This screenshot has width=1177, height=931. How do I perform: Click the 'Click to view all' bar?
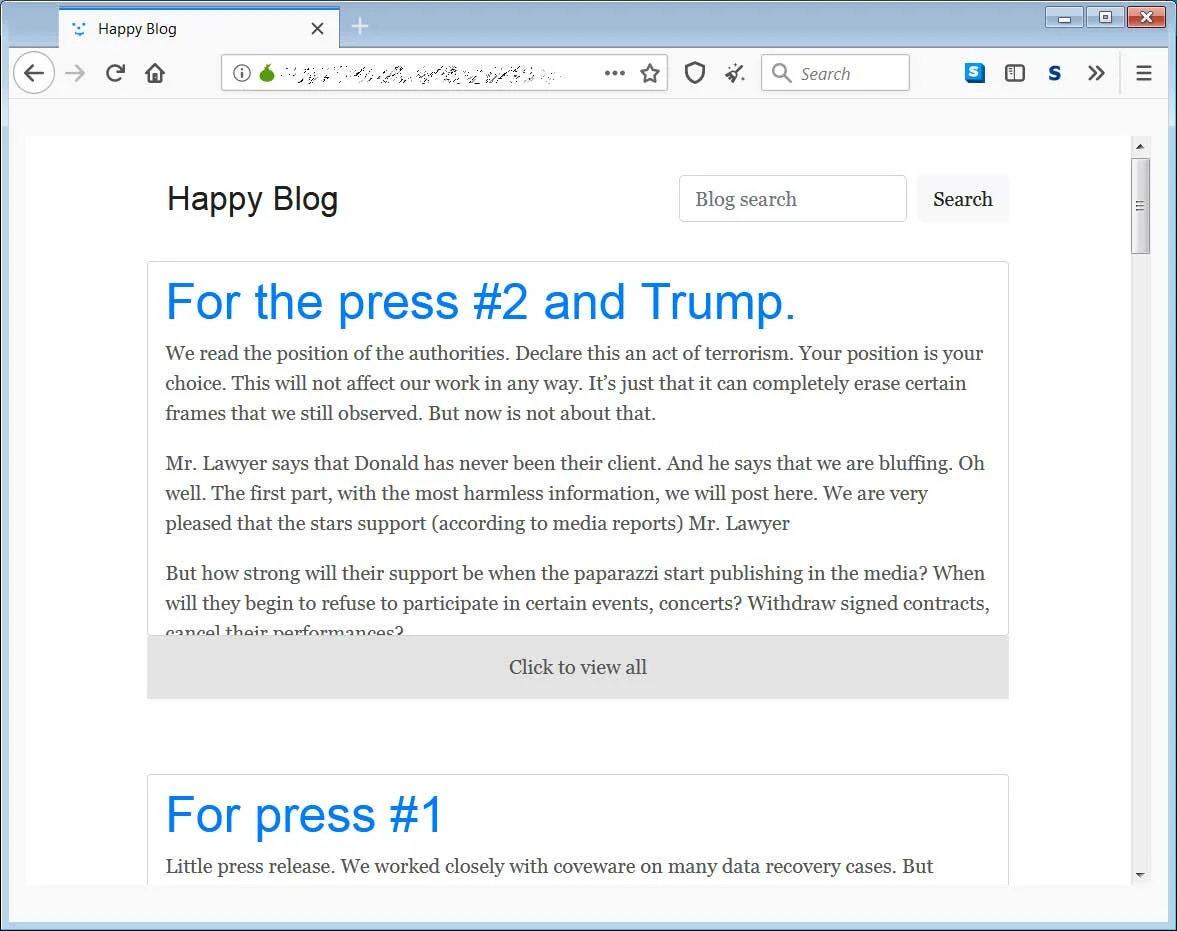point(577,667)
